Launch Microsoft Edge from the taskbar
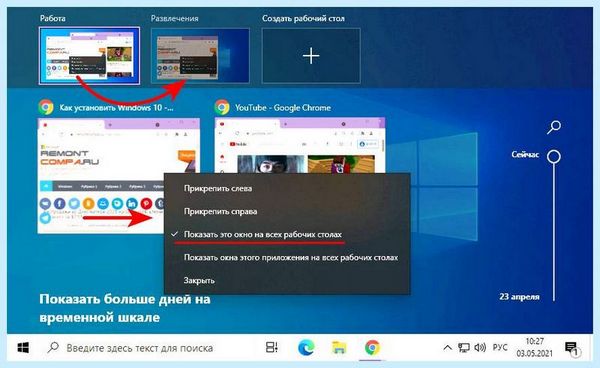 click(x=306, y=347)
